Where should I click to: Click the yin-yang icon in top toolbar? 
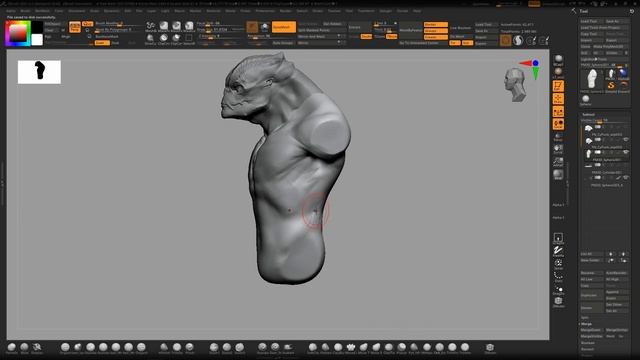coord(518,40)
